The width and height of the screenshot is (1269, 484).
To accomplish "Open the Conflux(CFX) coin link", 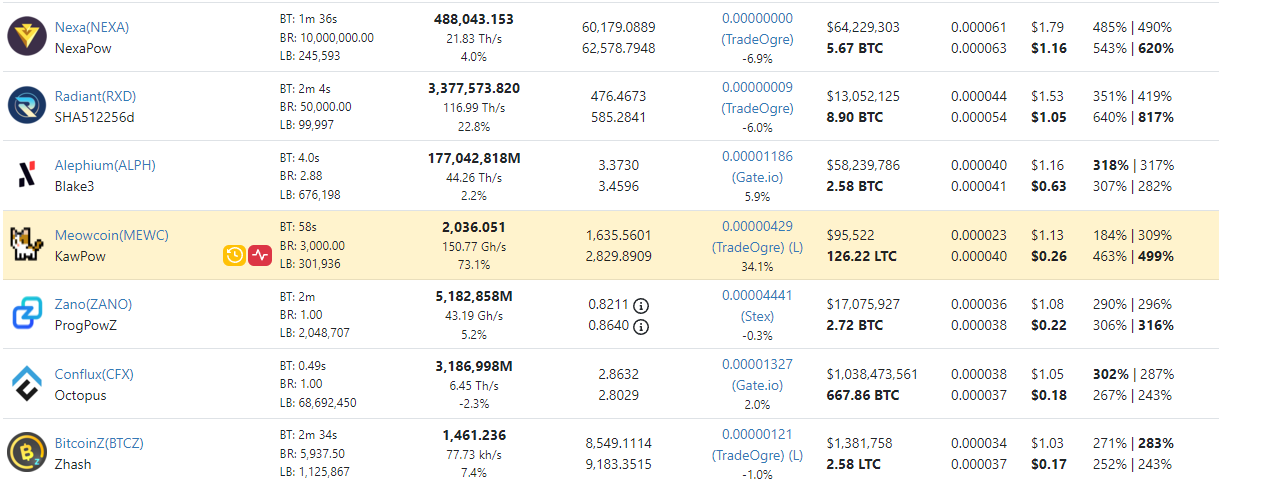I will pyautogui.click(x=94, y=374).
